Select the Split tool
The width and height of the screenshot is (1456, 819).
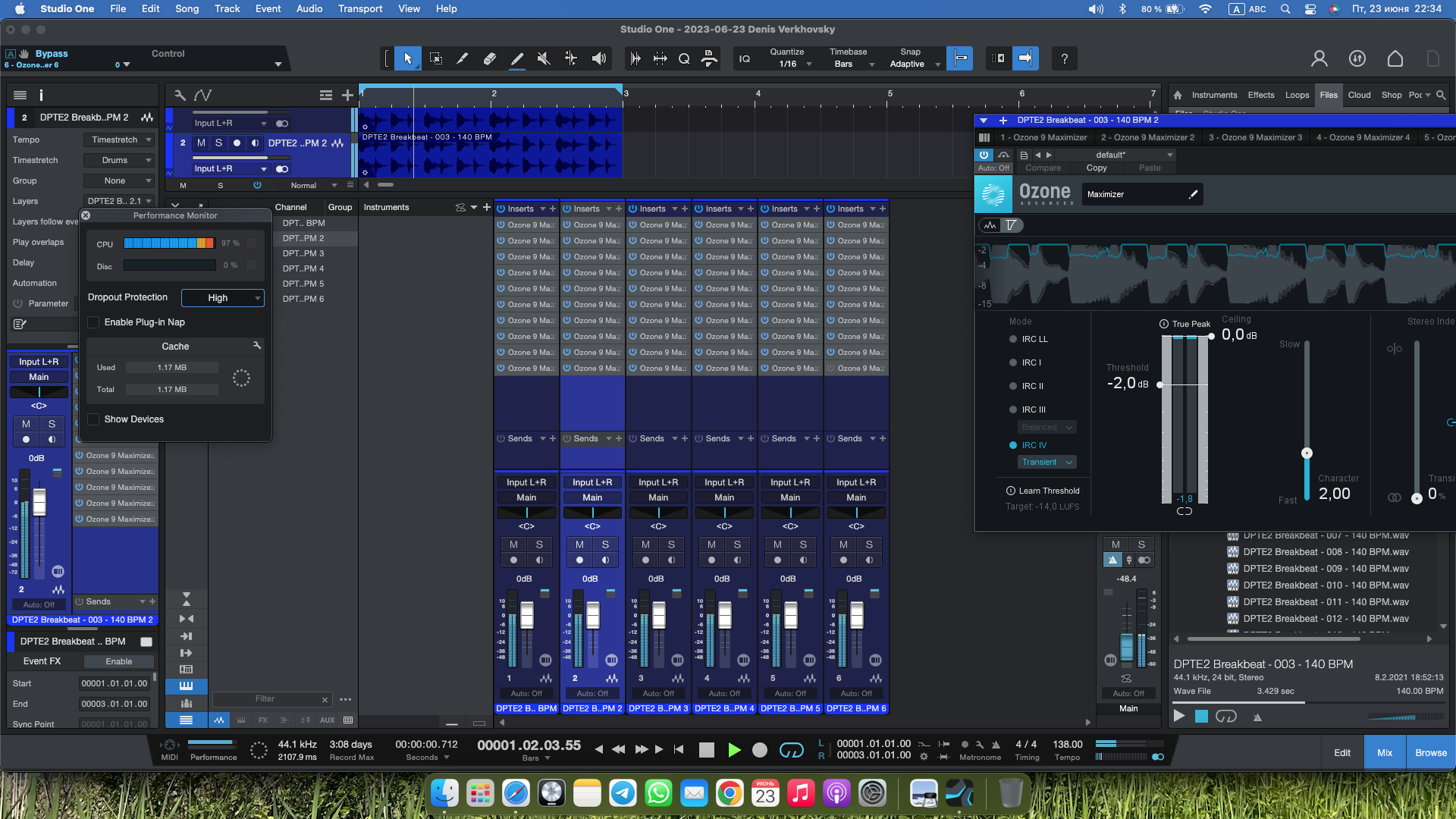pyautogui.click(x=462, y=58)
